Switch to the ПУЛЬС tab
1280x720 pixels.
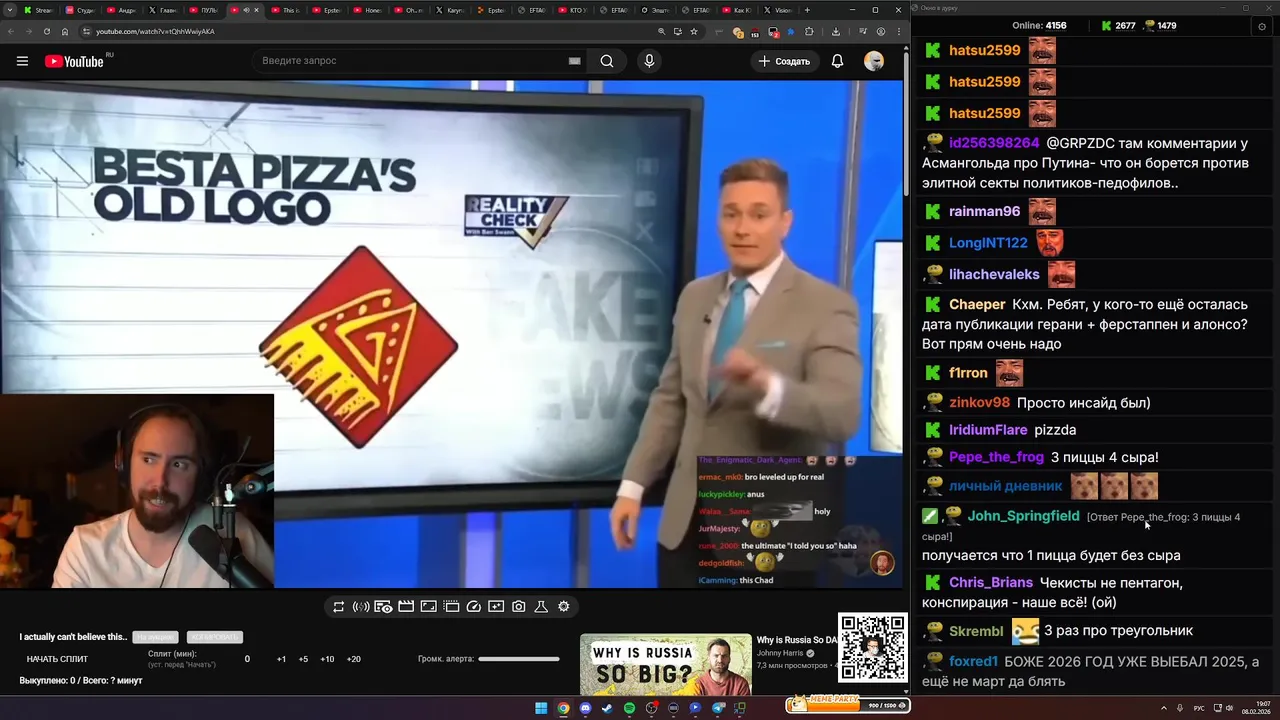coord(203,10)
